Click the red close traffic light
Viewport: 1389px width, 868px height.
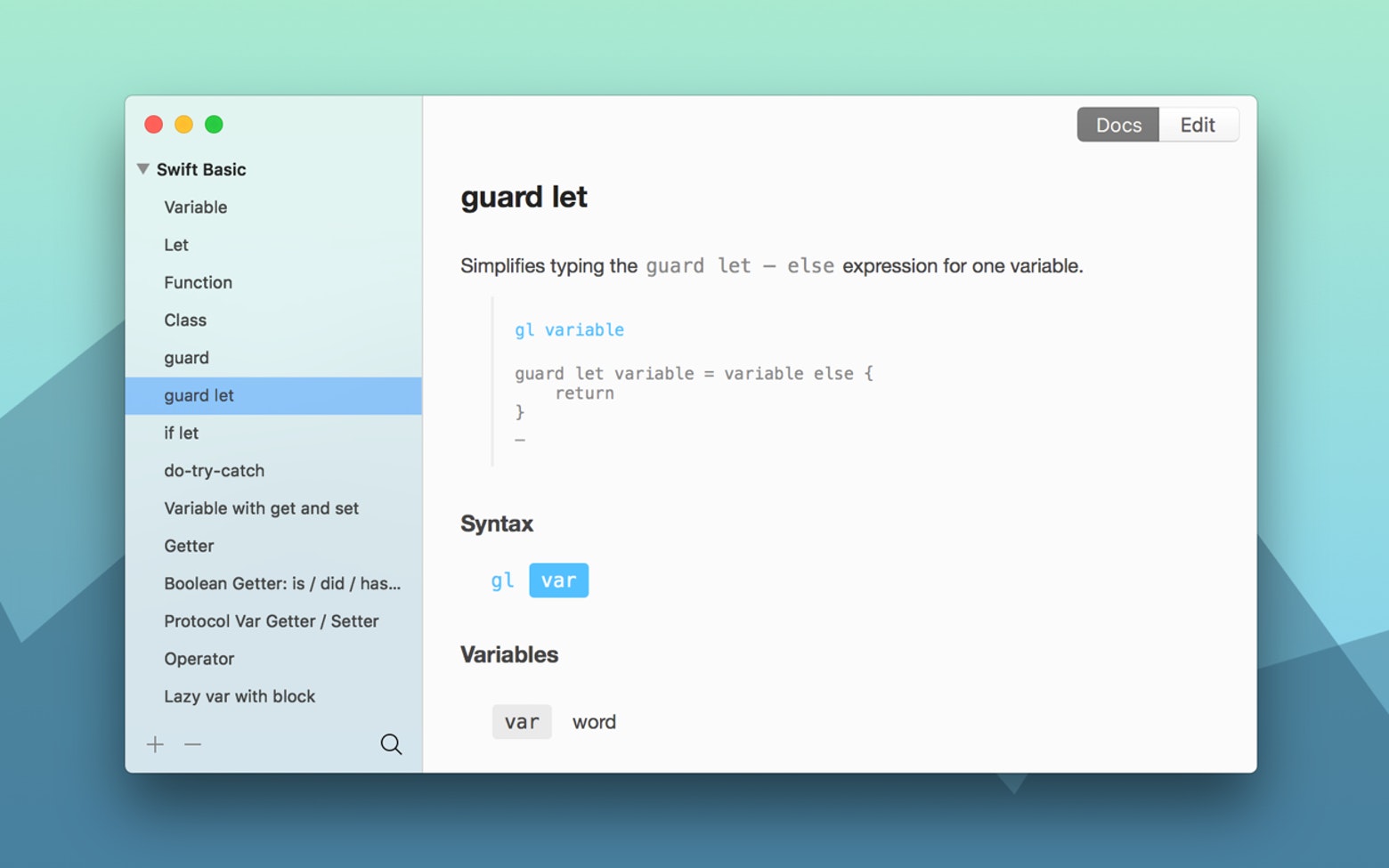coord(153,125)
